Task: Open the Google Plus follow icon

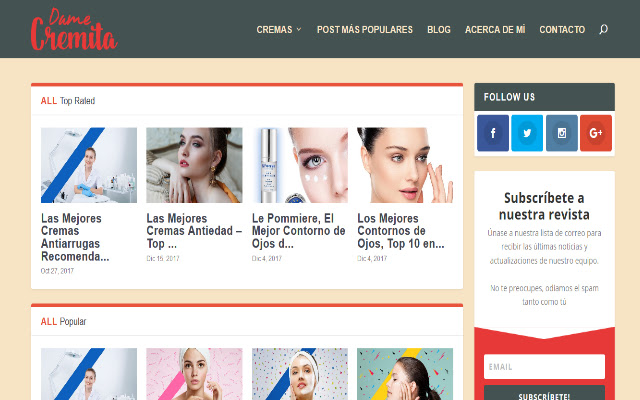Action: 596,133
